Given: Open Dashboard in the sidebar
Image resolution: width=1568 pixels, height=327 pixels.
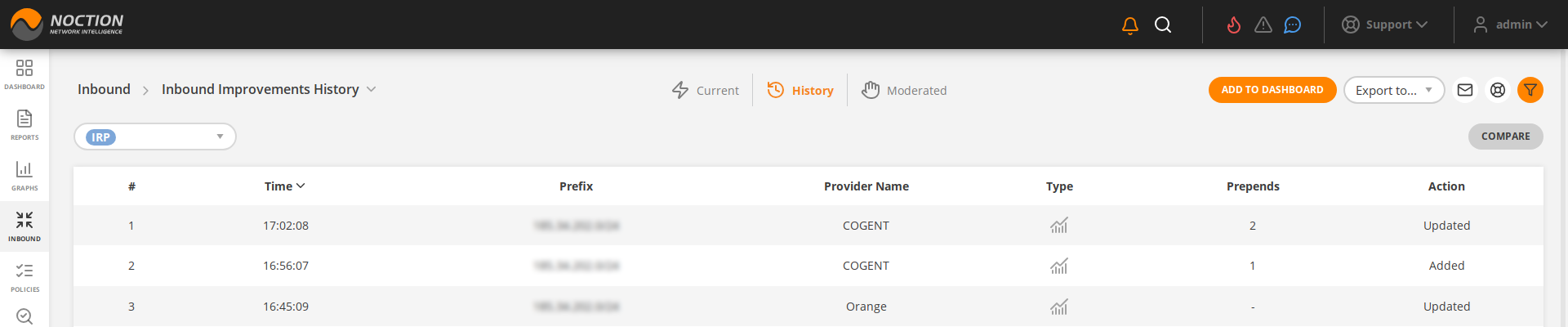Looking at the screenshot, I should pos(24,74).
